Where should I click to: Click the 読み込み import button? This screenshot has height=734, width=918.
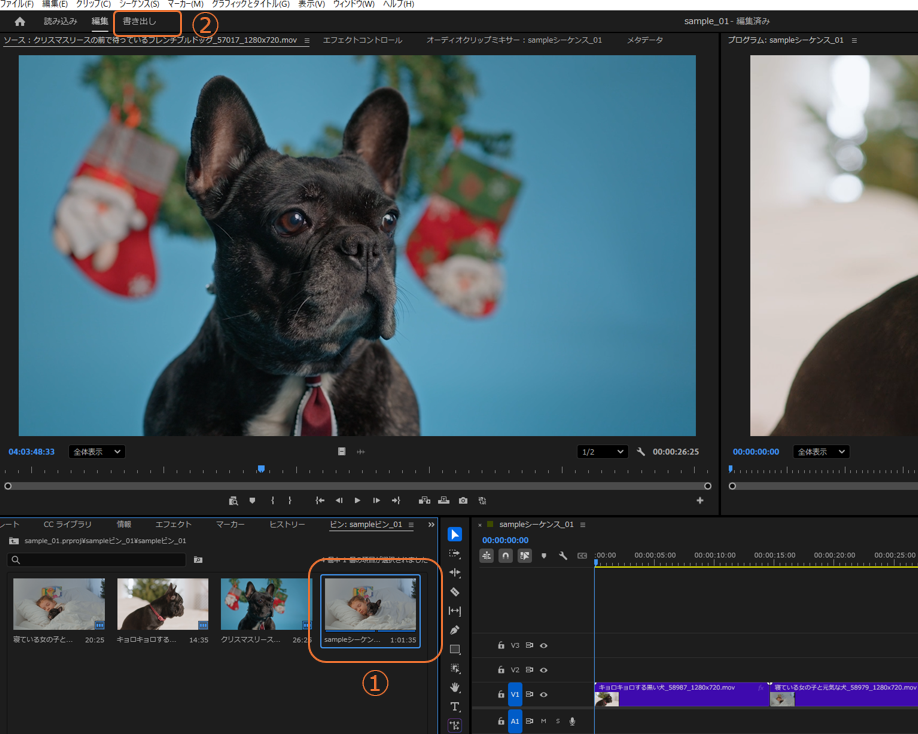pos(60,22)
